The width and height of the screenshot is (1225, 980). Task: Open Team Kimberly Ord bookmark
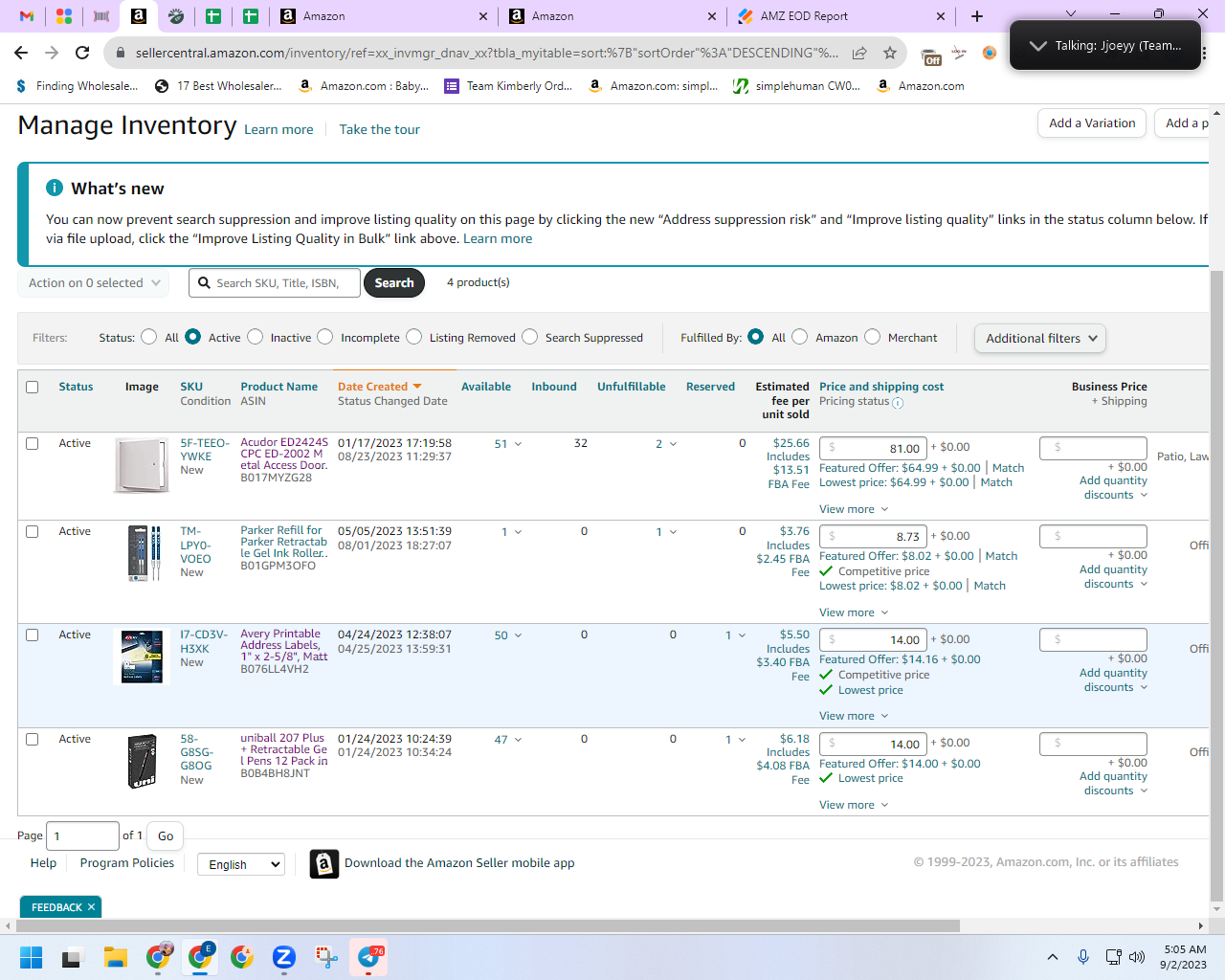pyautogui.click(x=508, y=86)
